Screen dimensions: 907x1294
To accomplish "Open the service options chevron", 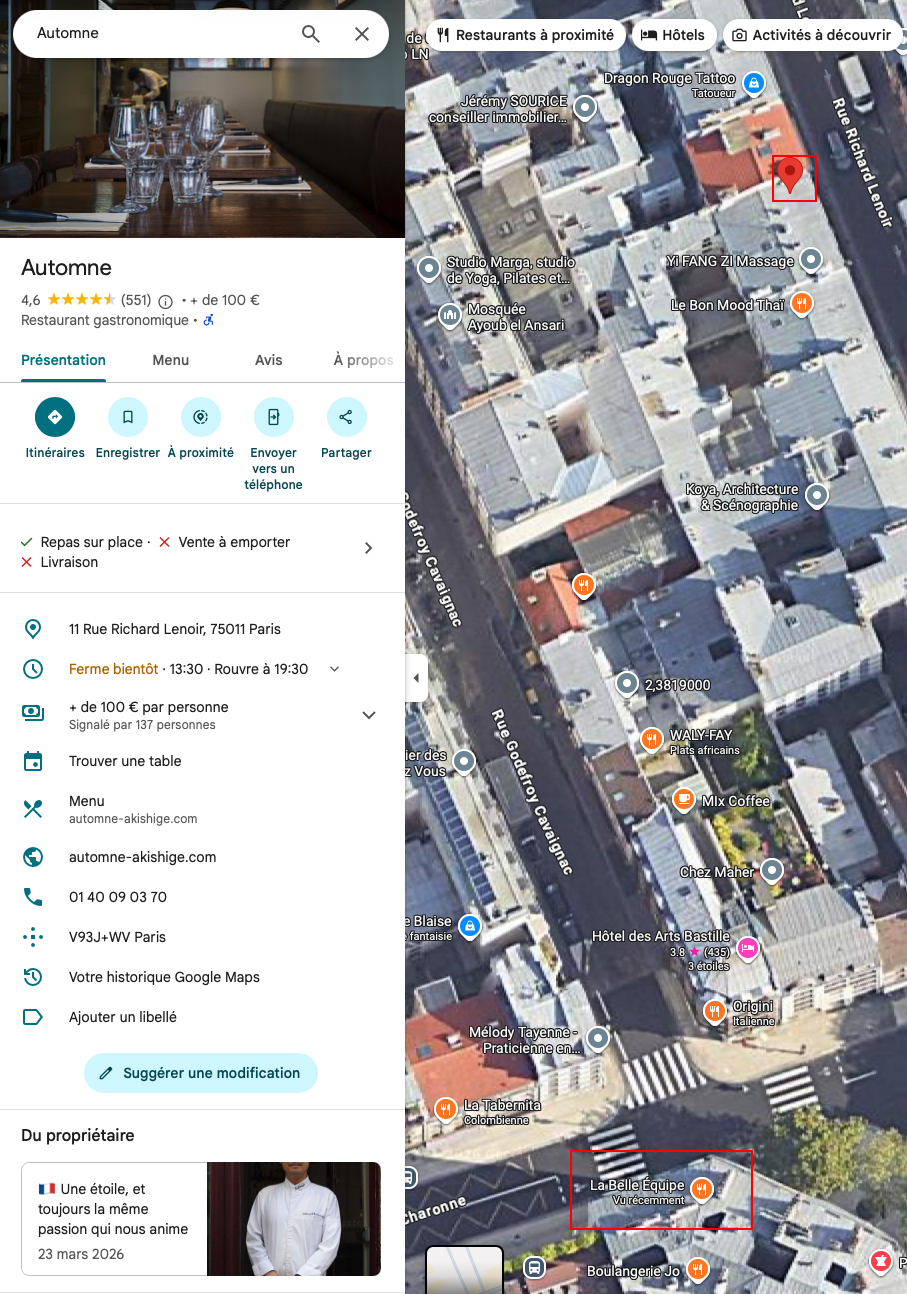I will pyautogui.click(x=368, y=548).
